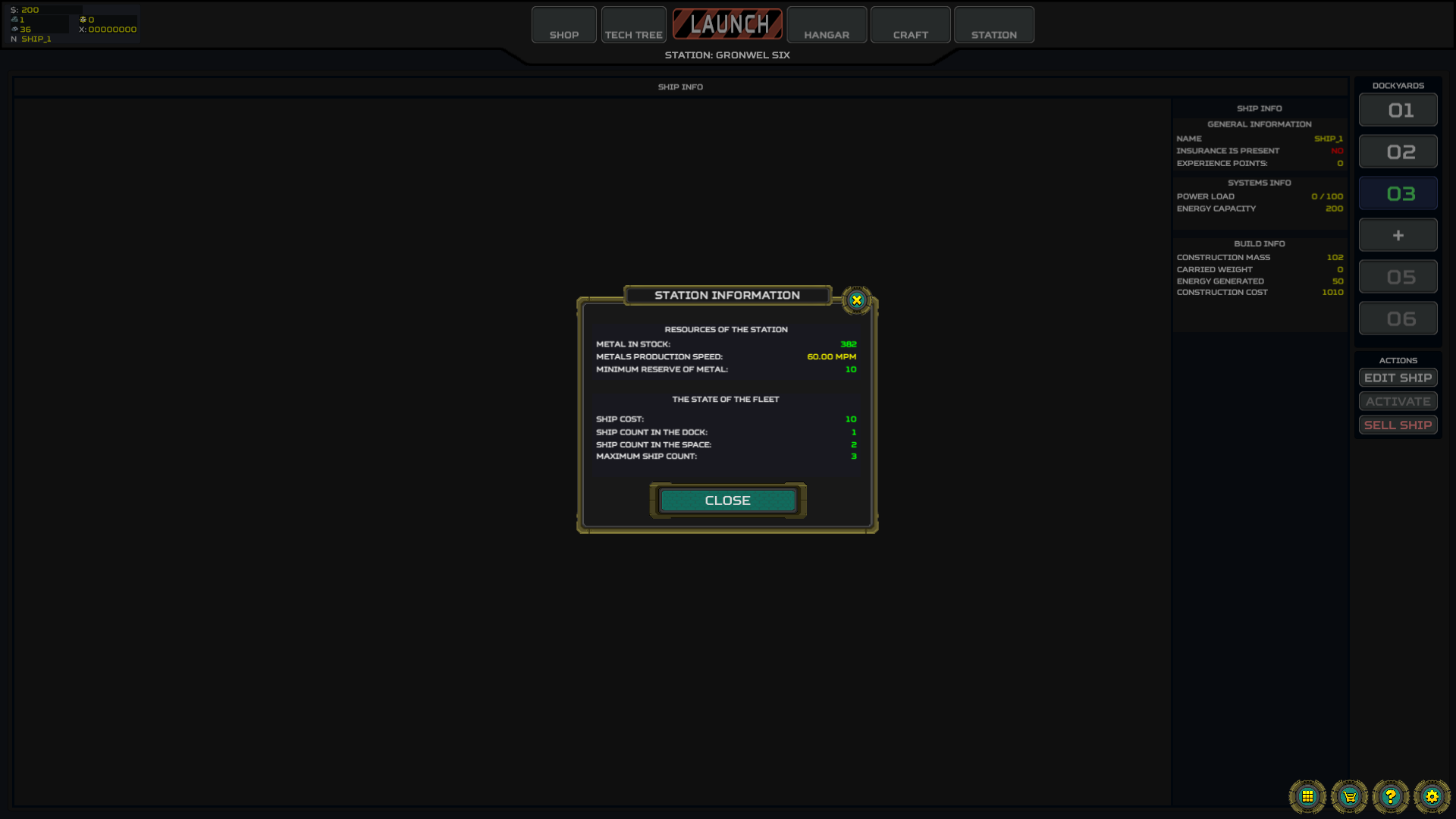Activate the ACTIVATE ship button
This screenshot has width=1456, height=819.
click(1398, 401)
